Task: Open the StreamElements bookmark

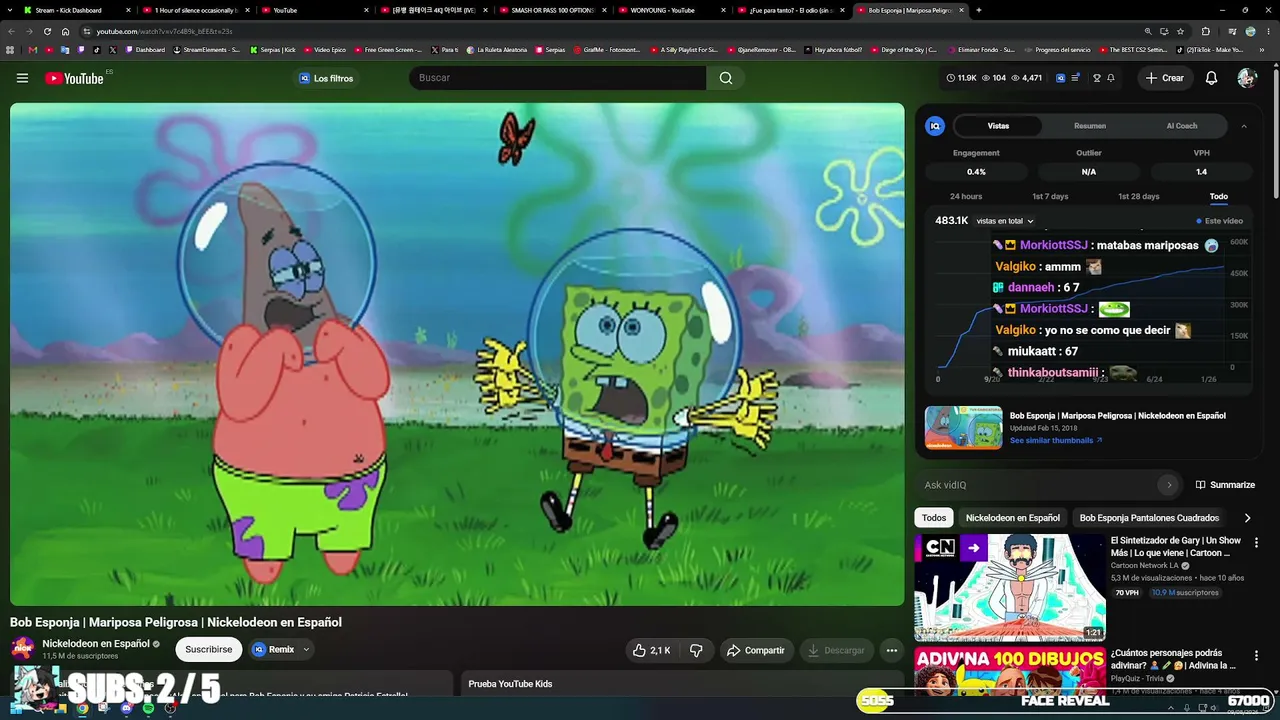Action: pos(206,50)
